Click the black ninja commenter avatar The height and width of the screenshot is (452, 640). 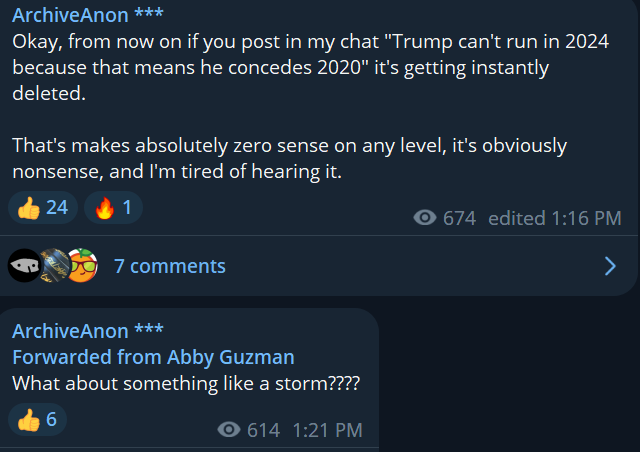[24, 266]
